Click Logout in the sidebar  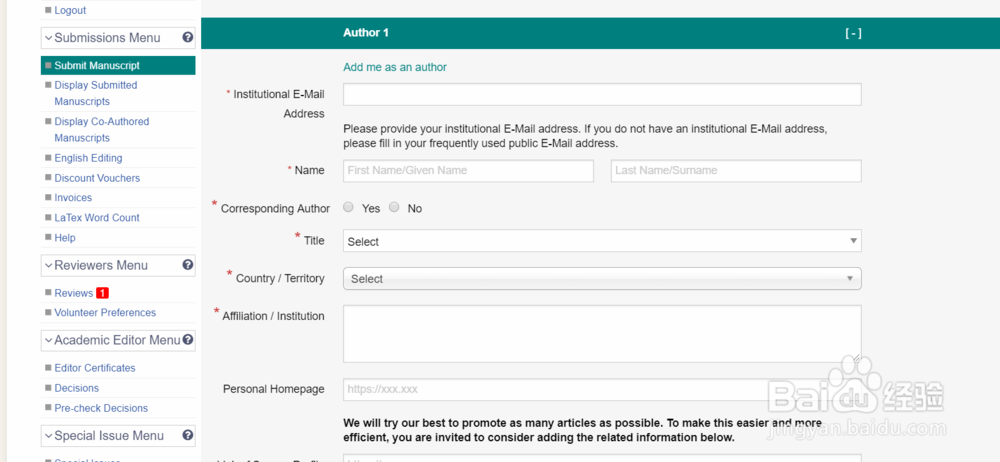(70, 10)
